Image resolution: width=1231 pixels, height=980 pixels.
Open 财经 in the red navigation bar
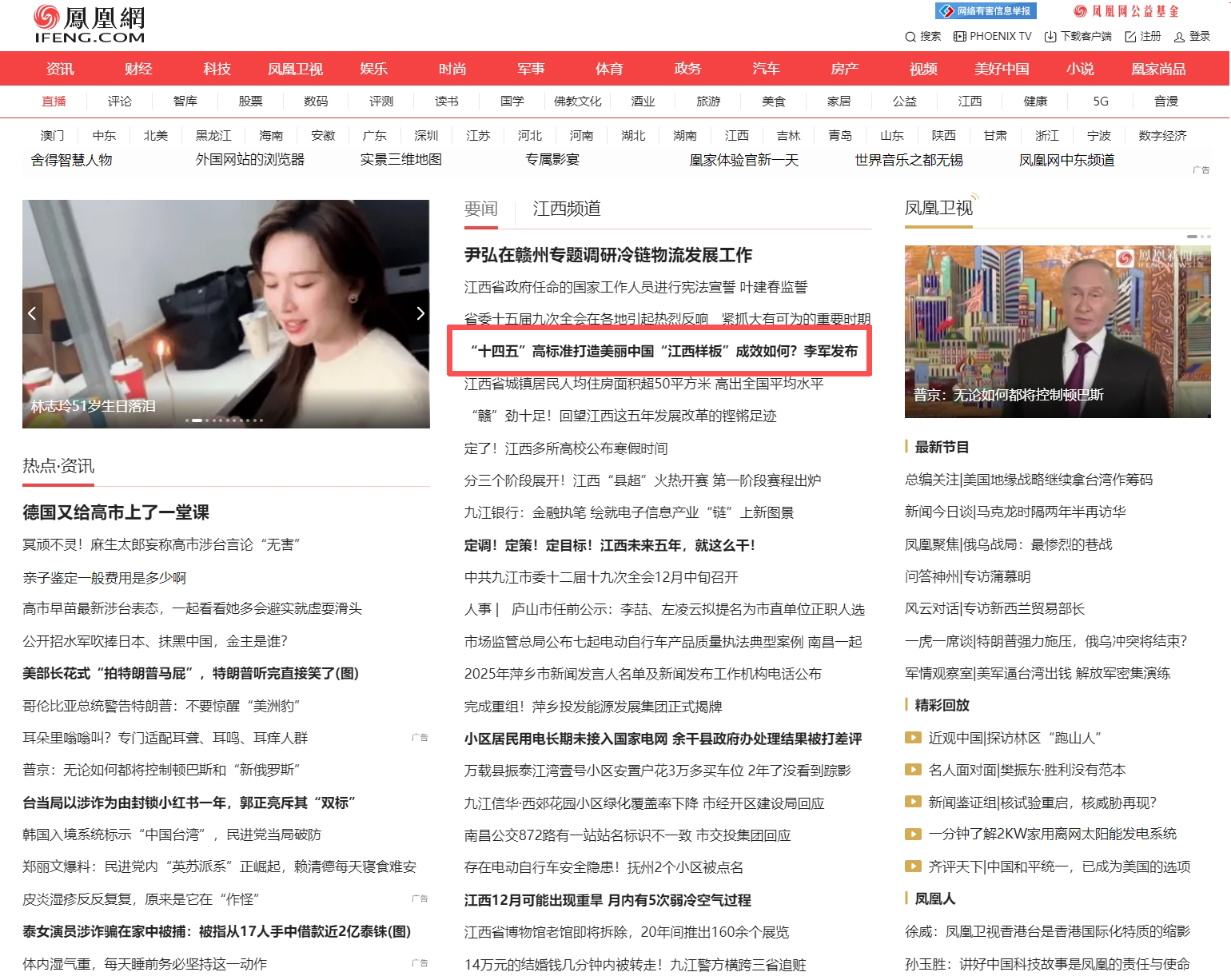pyautogui.click(x=138, y=69)
